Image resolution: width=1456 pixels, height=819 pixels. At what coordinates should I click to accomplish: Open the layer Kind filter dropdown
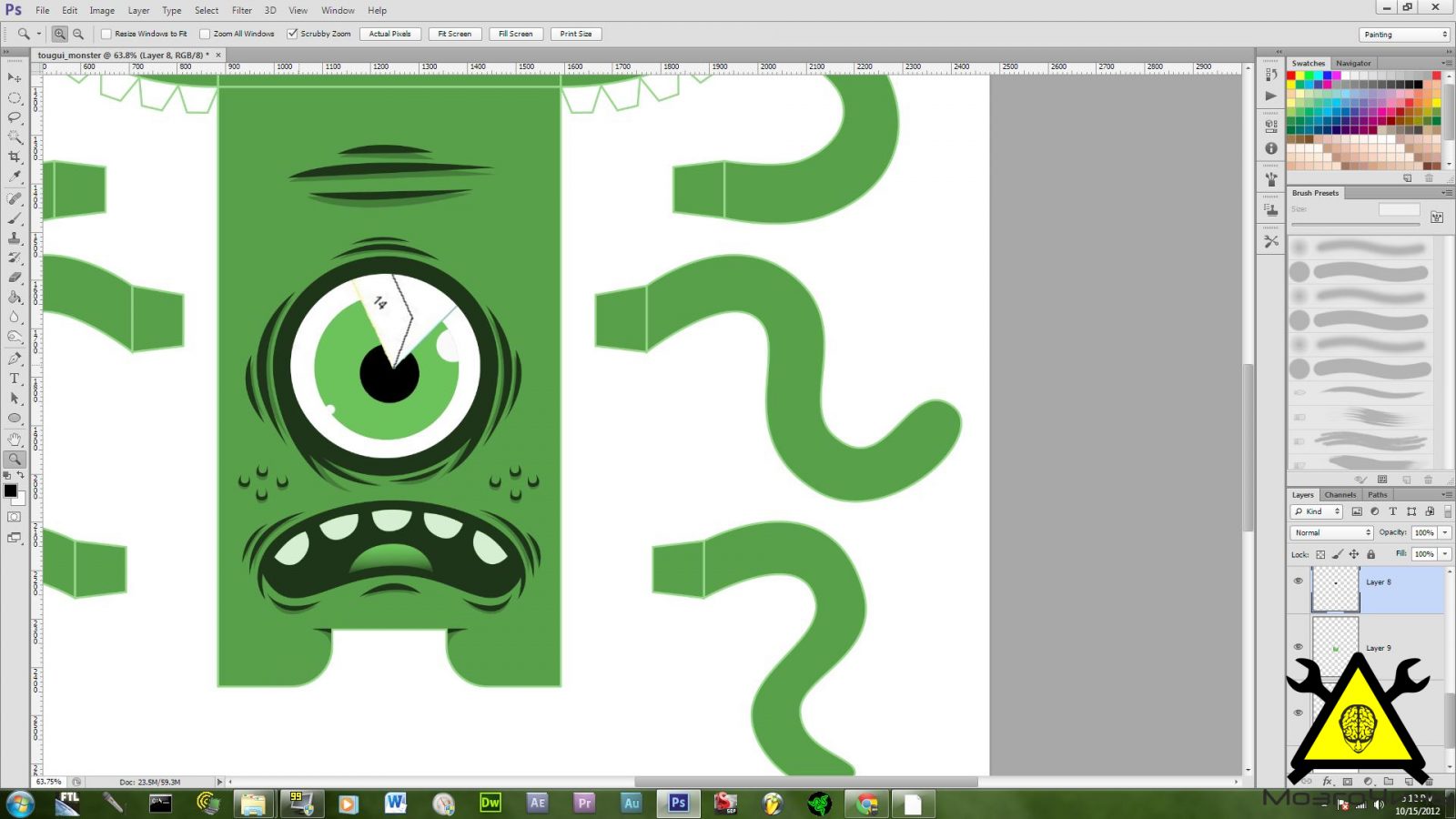coord(1318,511)
